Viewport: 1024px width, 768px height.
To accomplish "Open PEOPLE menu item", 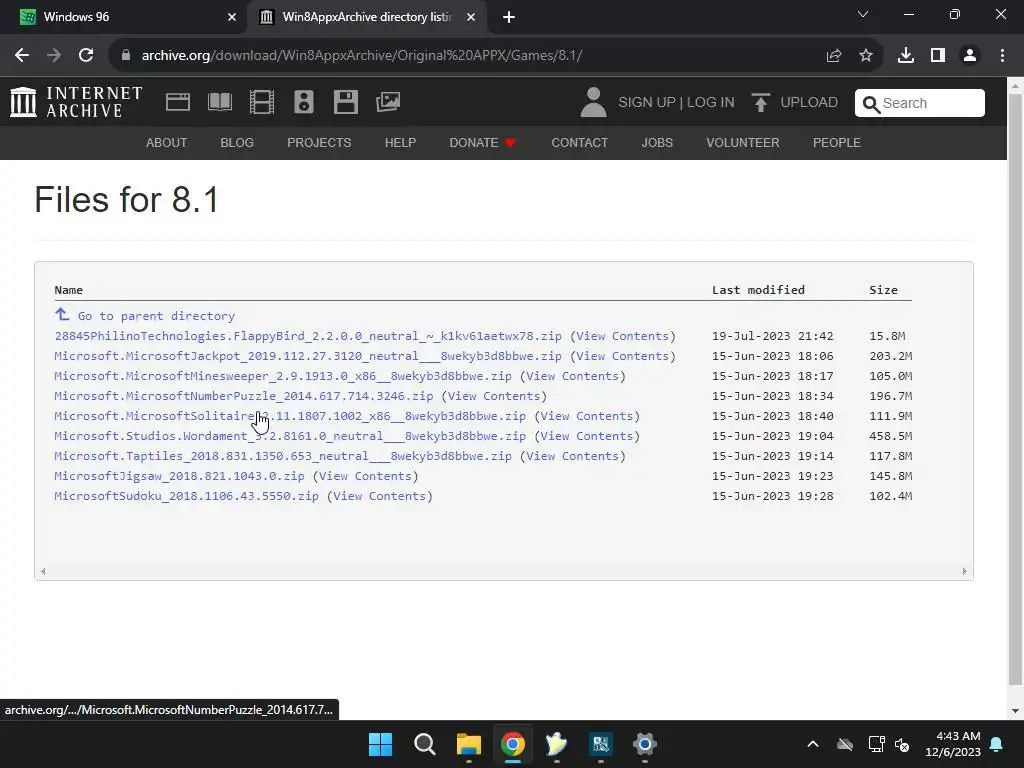I will [837, 142].
